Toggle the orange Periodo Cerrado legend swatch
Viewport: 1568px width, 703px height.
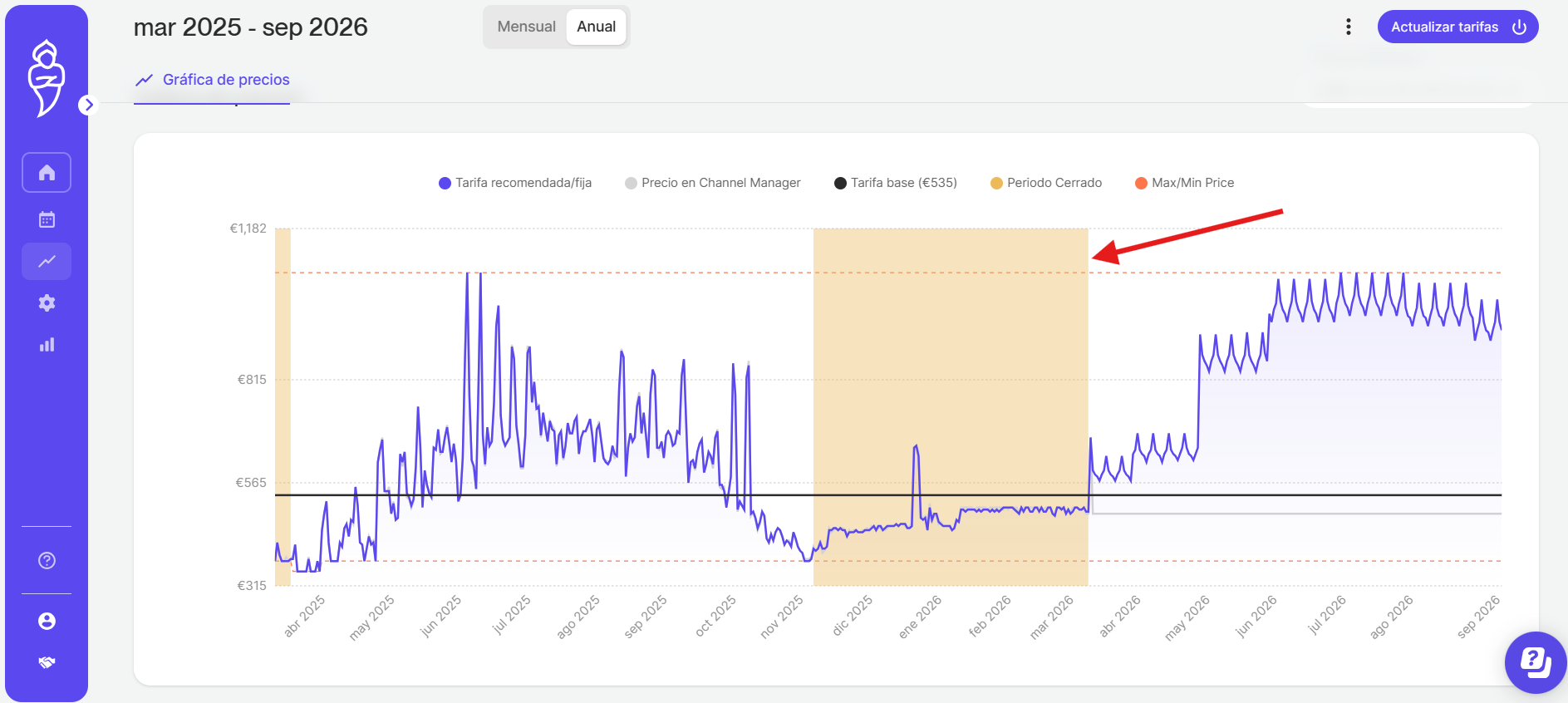(996, 183)
